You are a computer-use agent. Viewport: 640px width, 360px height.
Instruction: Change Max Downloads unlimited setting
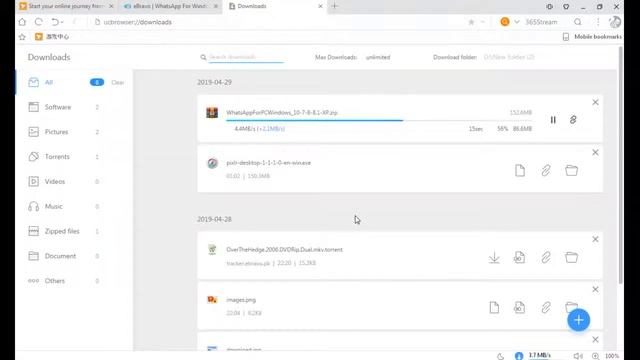378,58
